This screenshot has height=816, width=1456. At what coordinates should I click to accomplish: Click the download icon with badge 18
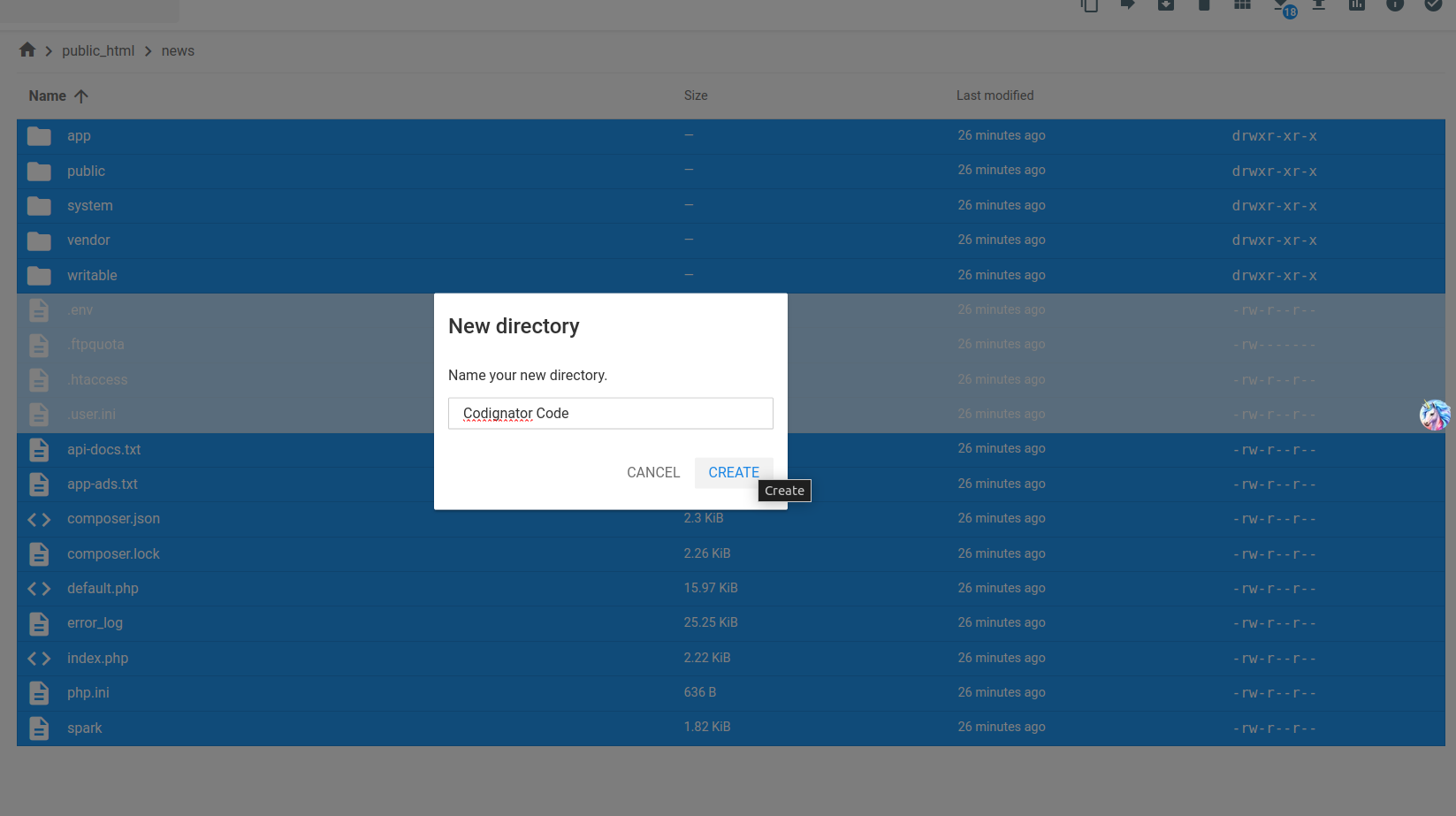click(x=1281, y=5)
